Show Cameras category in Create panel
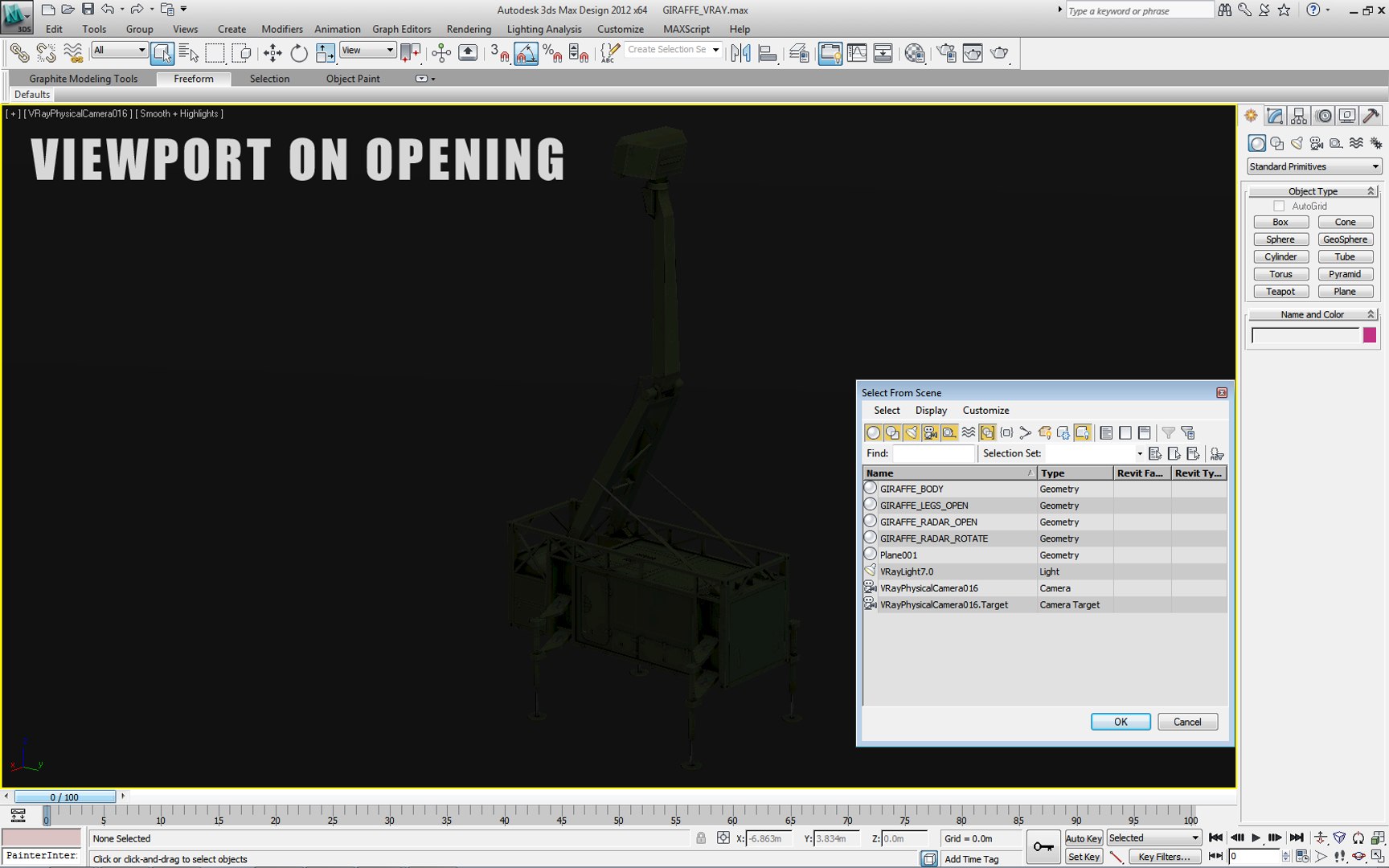This screenshot has width=1389, height=868. (x=1316, y=143)
